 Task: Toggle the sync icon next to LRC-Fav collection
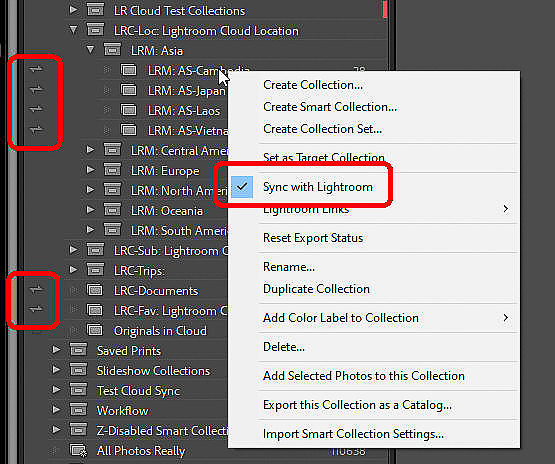click(36, 309)
